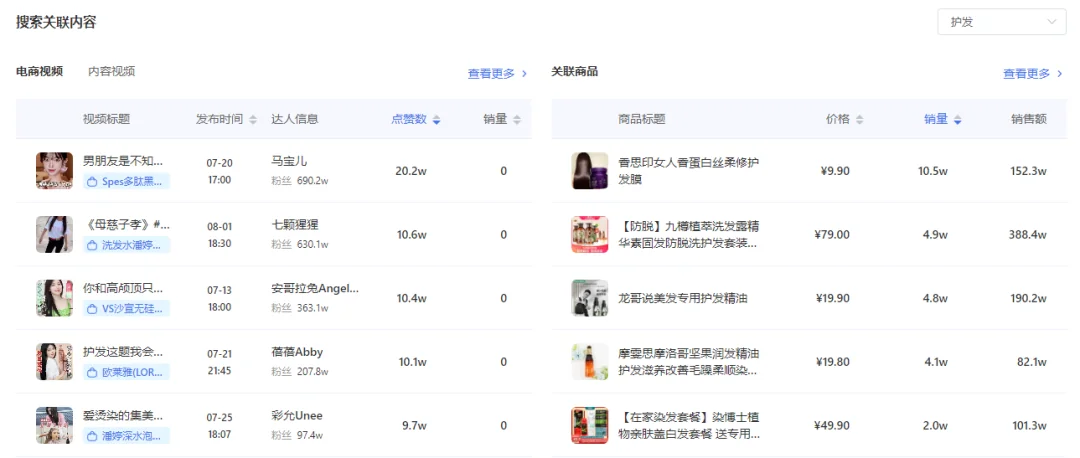Click the 销售额 column header

coord(1029,119)
